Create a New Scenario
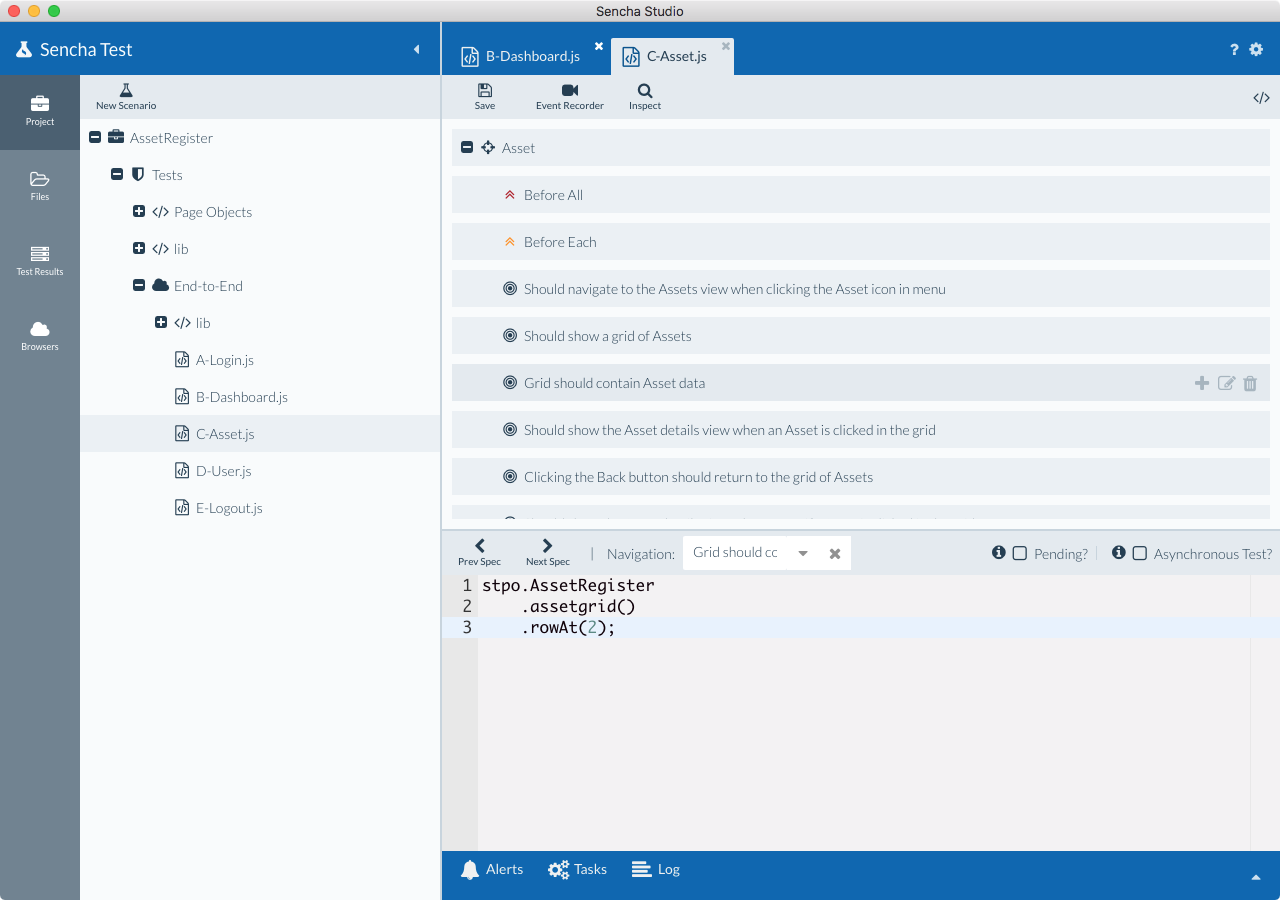Screen dimensions: 1280x900 tap(125, 96)
